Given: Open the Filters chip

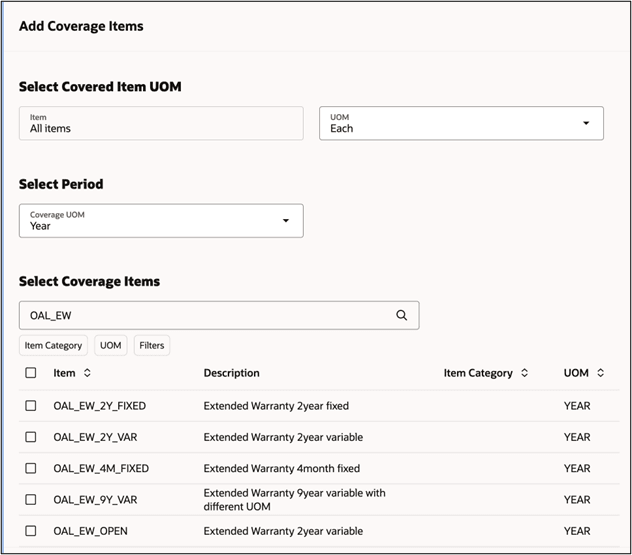Looking at the screenshot, I should (x=152, y=345).
